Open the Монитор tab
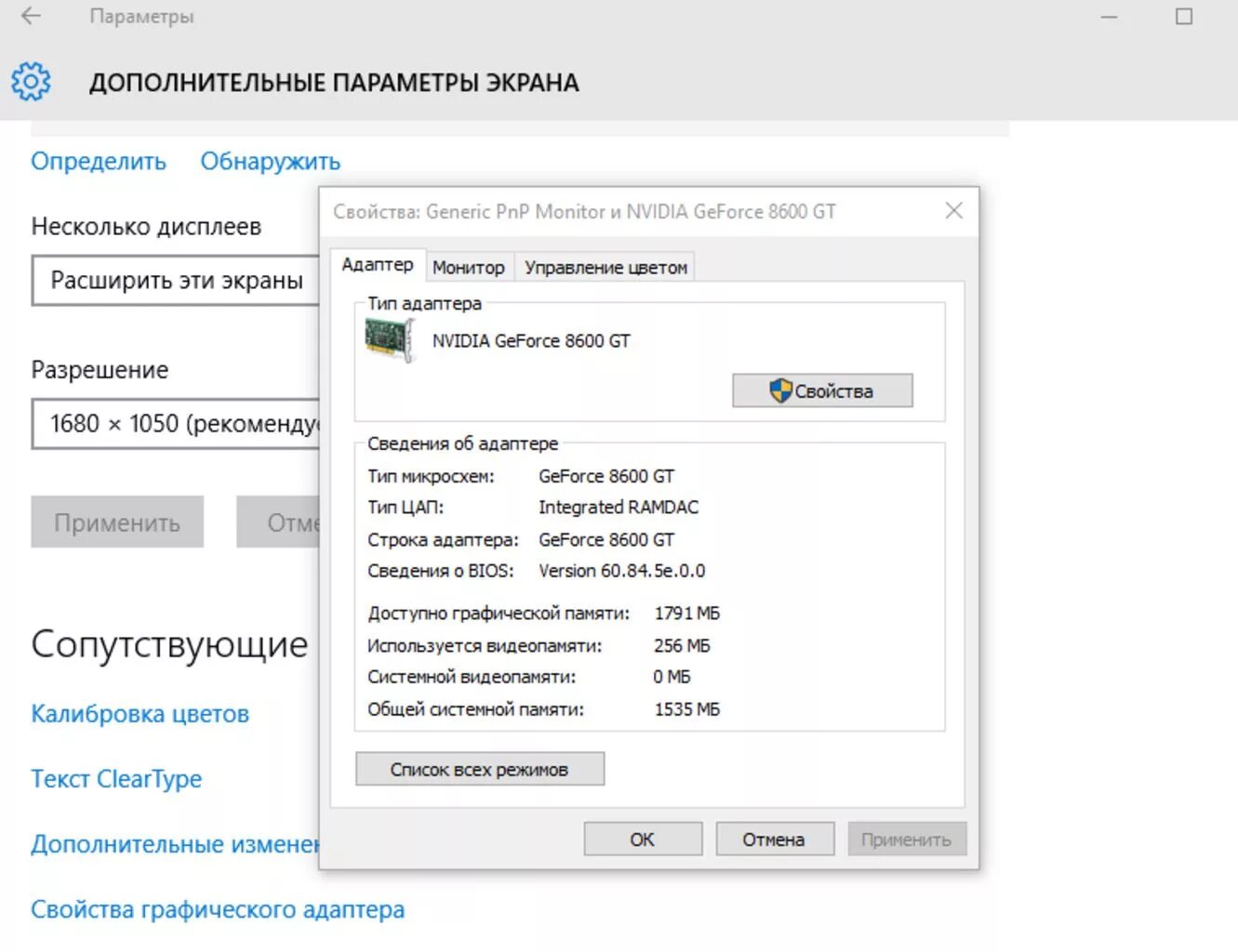Image resolution: width=1238 pixels, height=952 pixels. click(x=468, y=268)
